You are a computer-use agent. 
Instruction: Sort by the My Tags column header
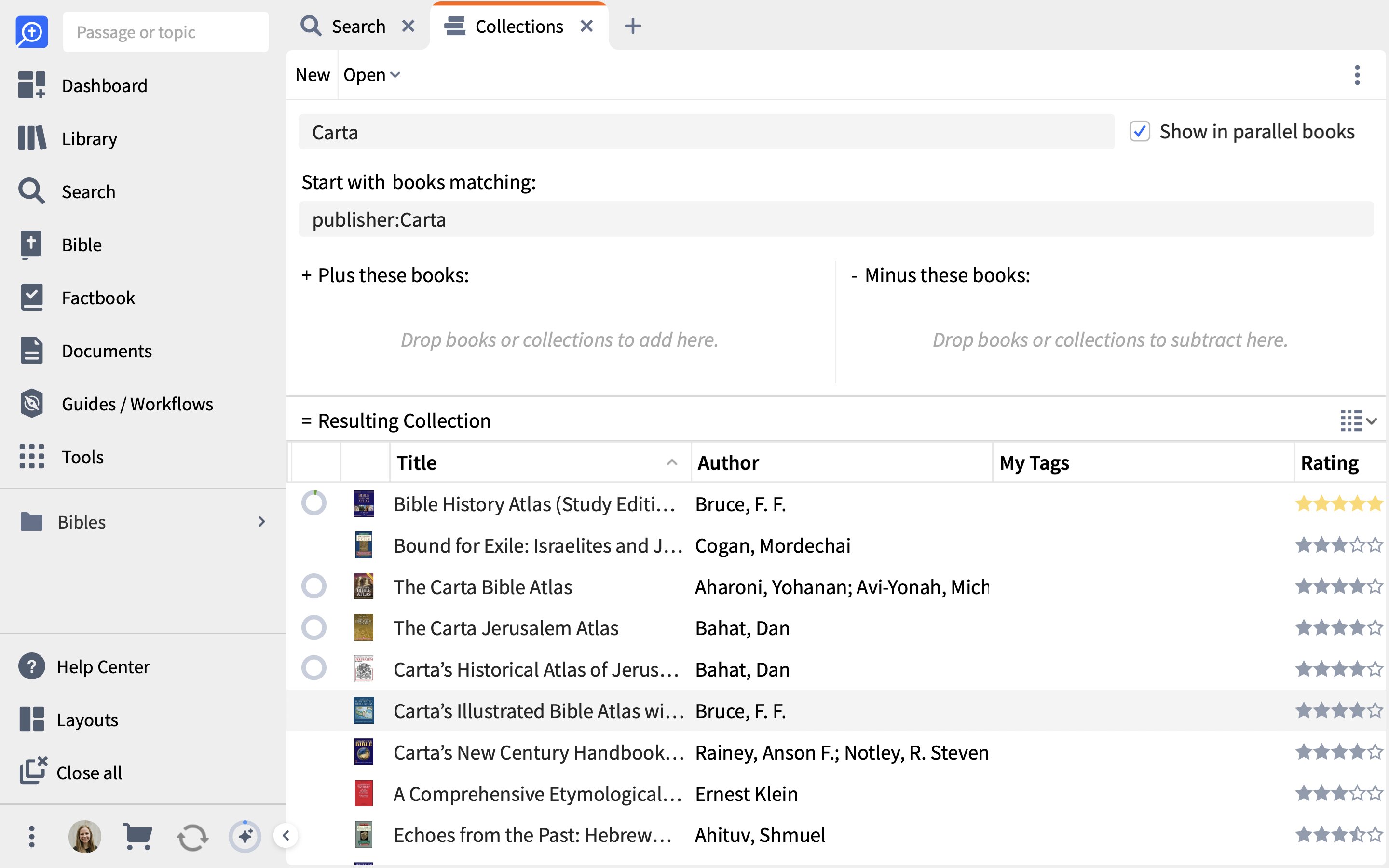click(1144, 463)
